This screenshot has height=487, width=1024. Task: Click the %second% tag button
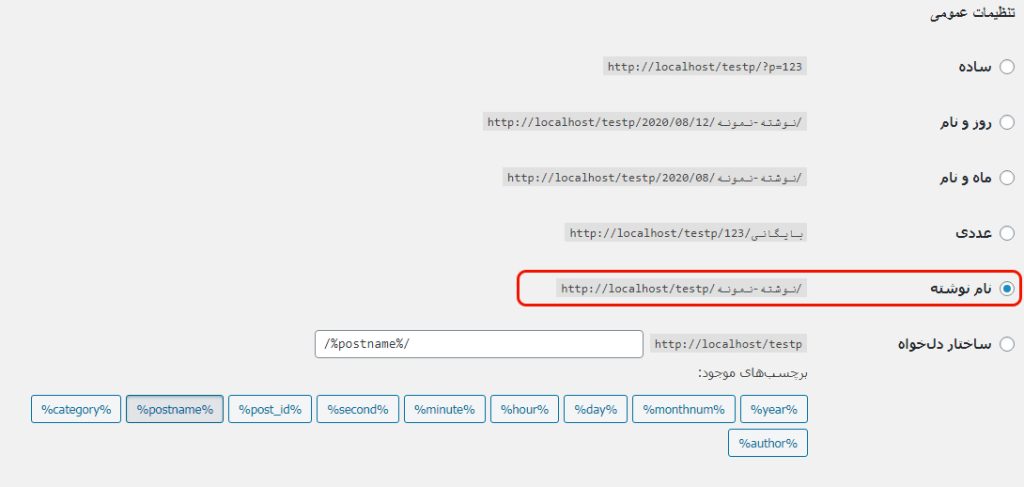358,409
